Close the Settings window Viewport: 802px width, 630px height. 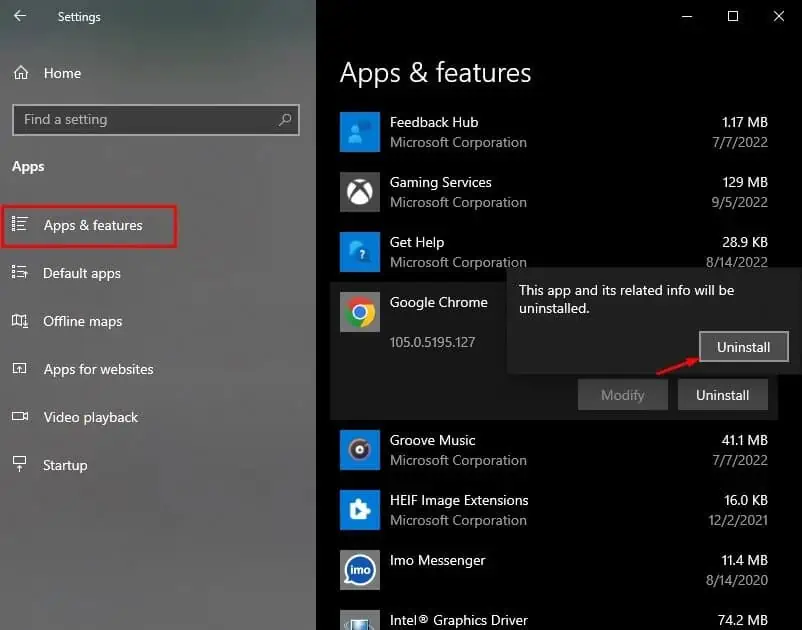778,16
